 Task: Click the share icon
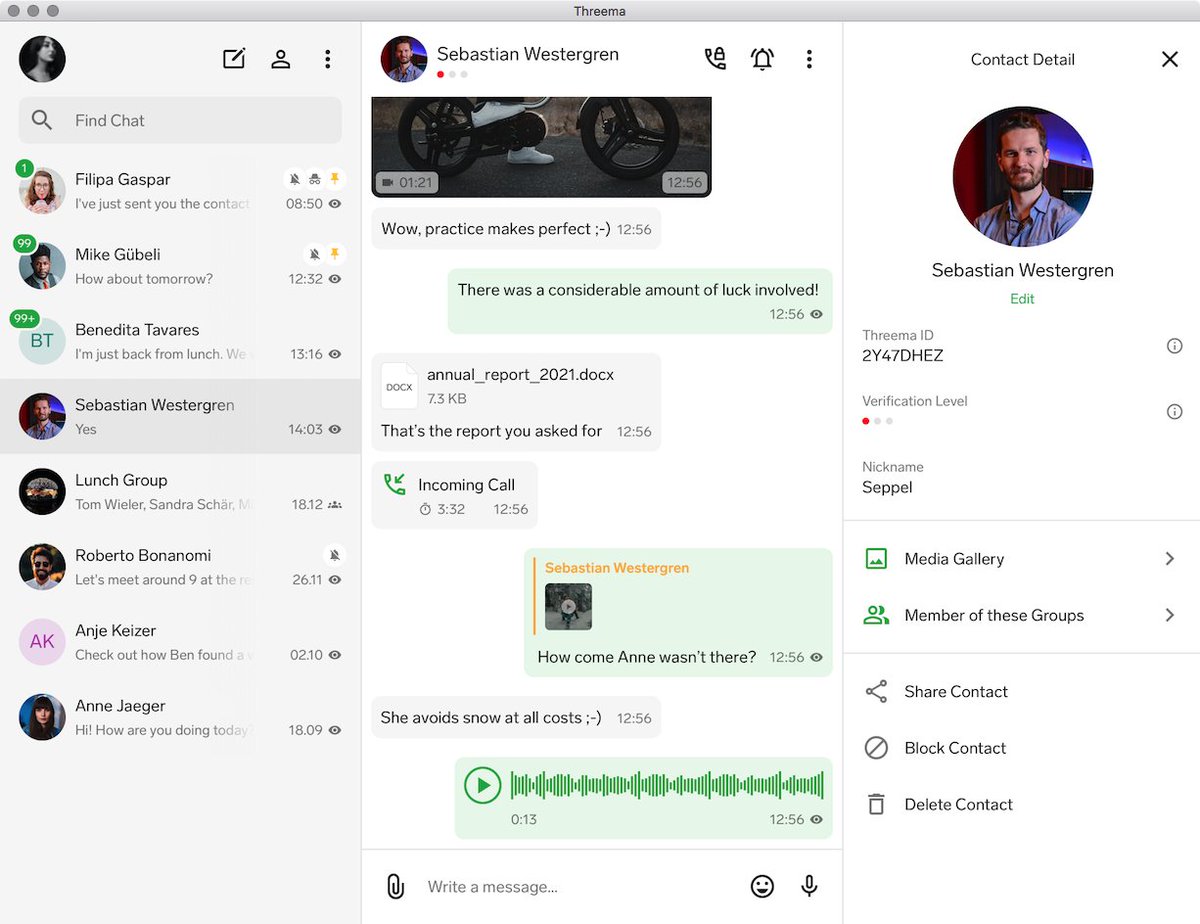[876, 692]
